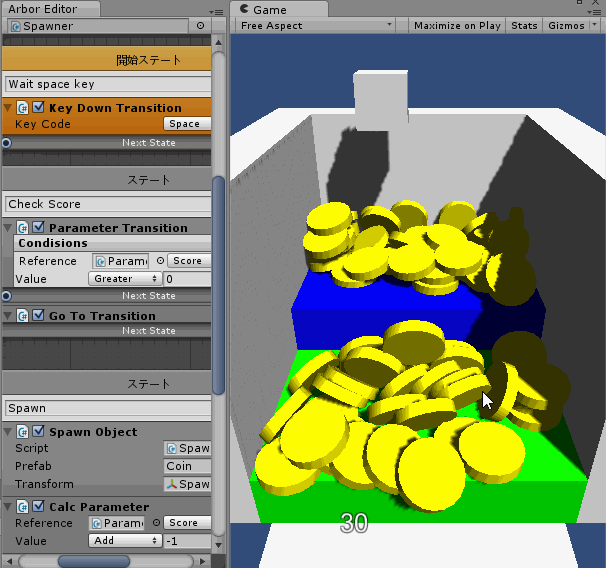Click the Param reference field in Condisions
This screenshot has width=606, height=568.
coord(121,261)
